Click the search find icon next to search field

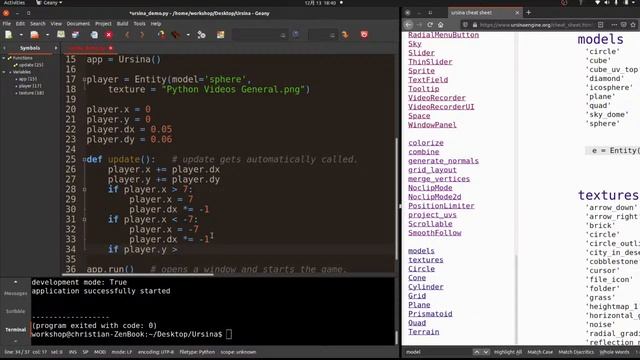[x=296, y=35]
